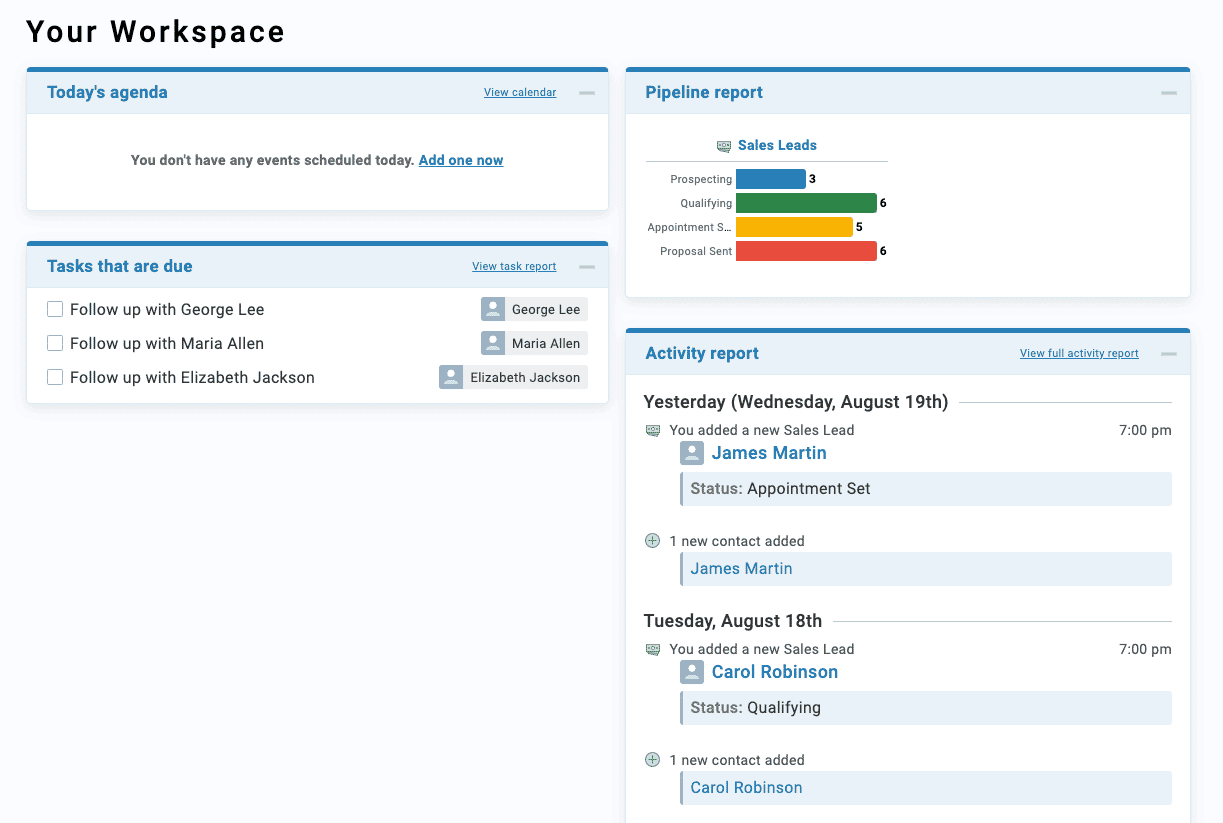1223x823 pixels.
Task: Check off Follow up with George Lee
Action: (x=55, y=309)
